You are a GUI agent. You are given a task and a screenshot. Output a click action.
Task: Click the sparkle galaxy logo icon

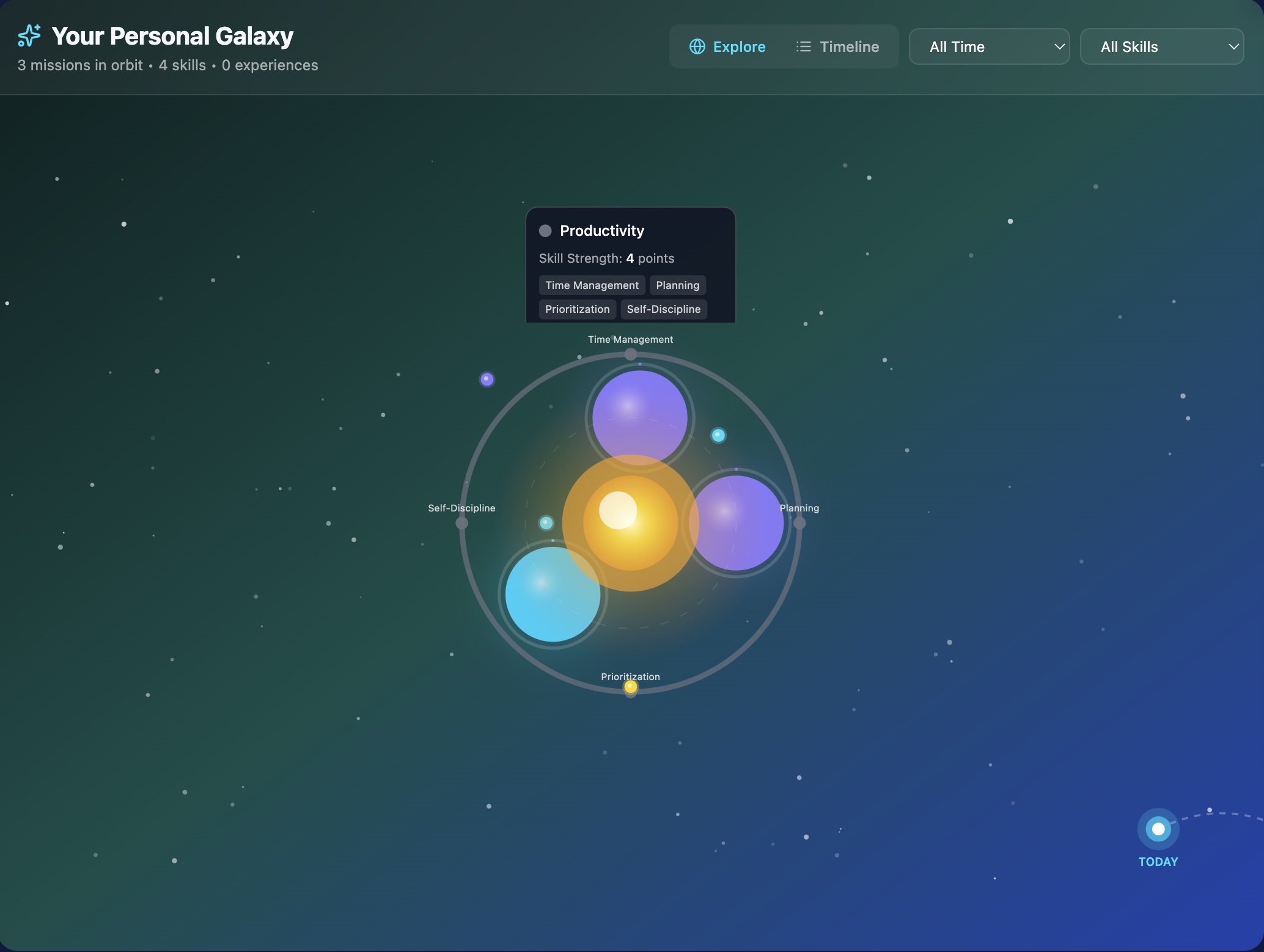pyautogui.click(x=29, y=35)
